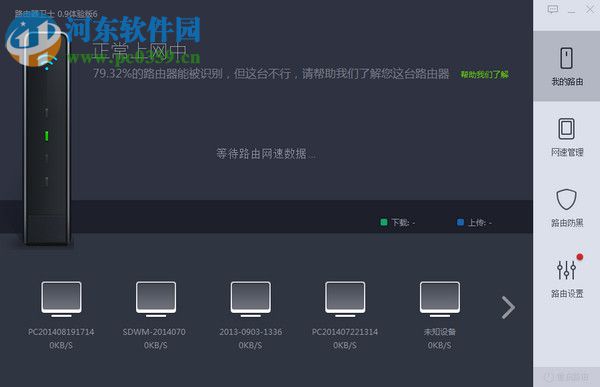The height and width of the screenshot is (387, 600).
Task: Minimize the router guard window
Action: [571, 12]
